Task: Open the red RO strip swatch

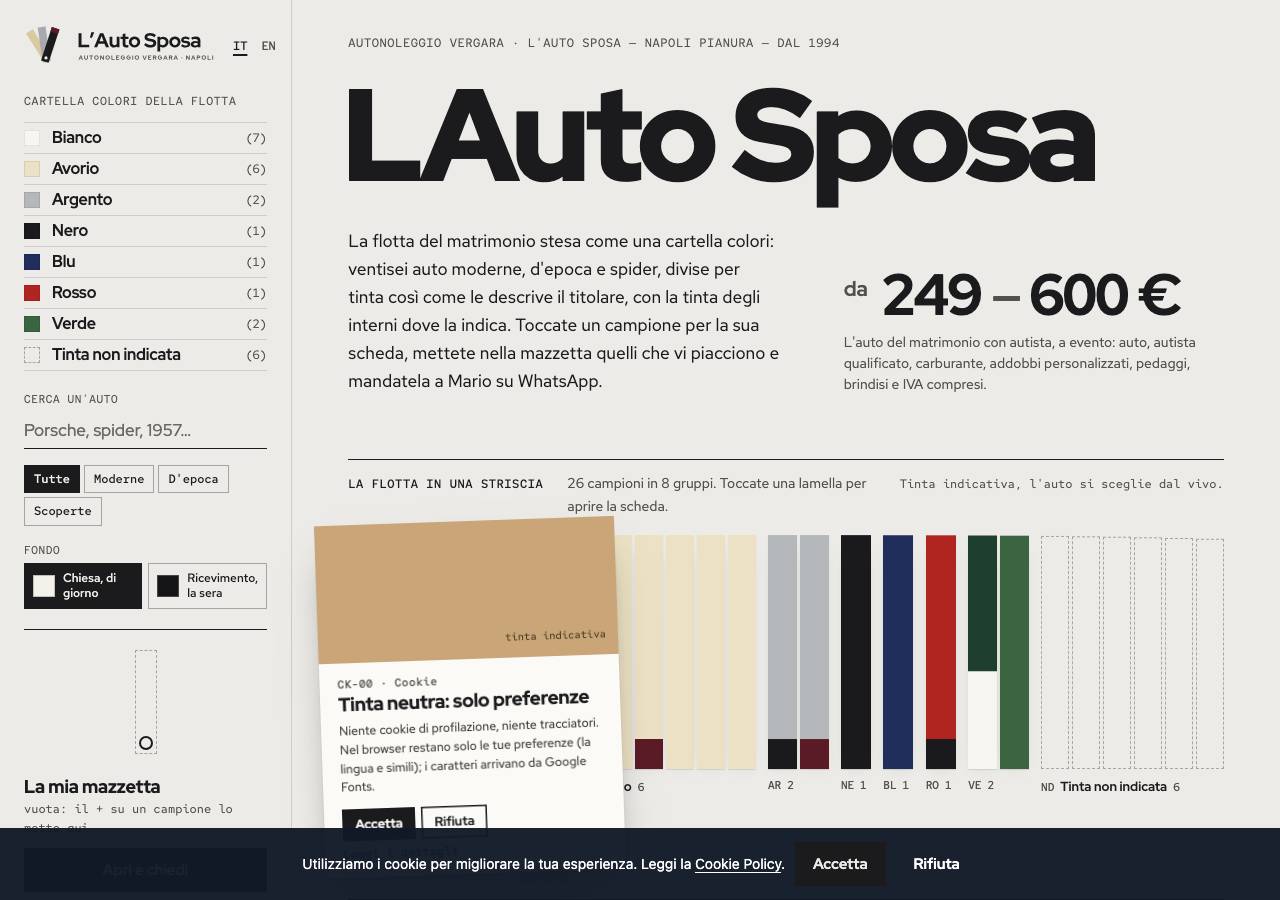Action: click(x=941, y=652)
